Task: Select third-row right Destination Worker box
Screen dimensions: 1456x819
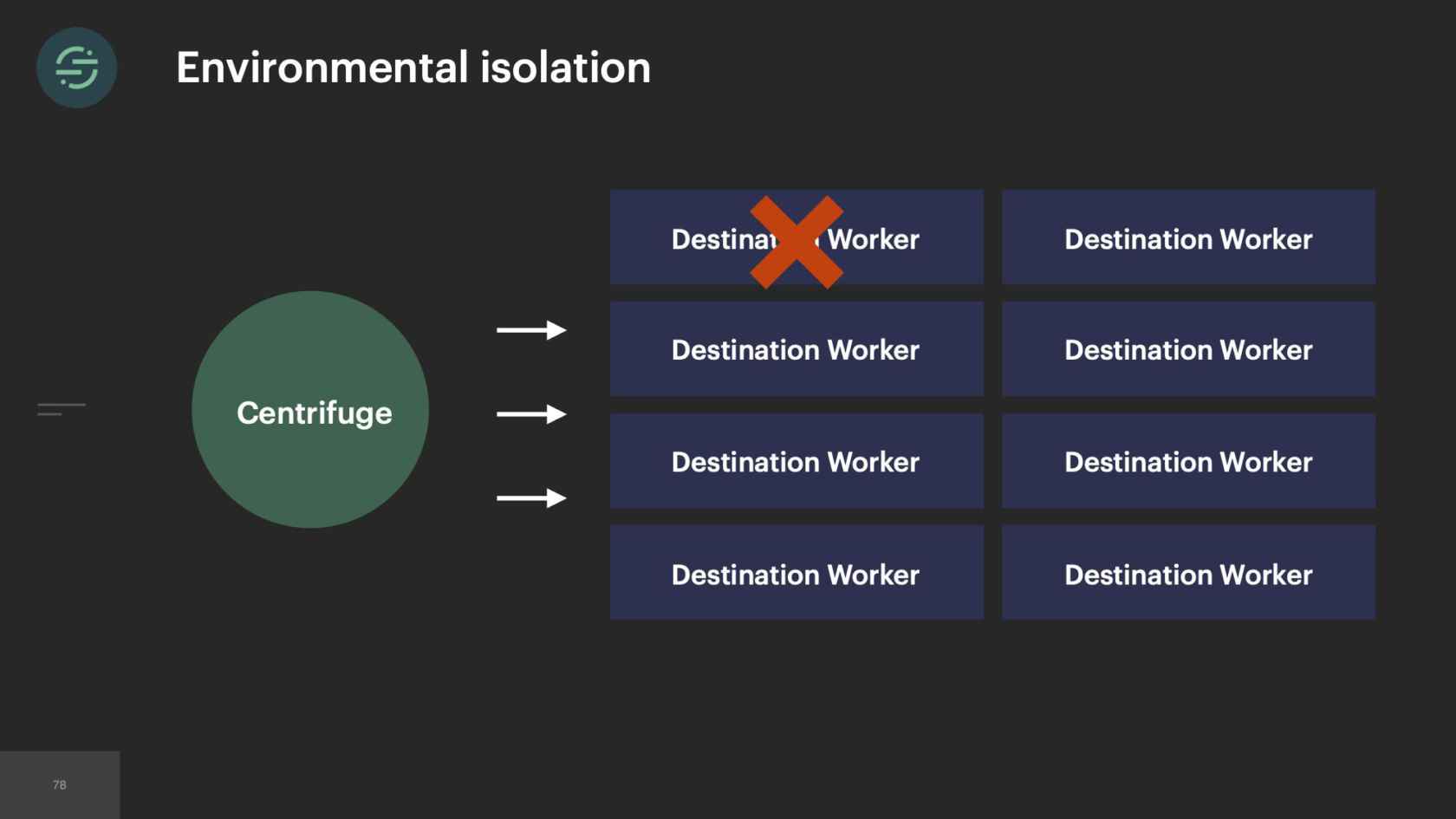Action: tap(1188, 461)
